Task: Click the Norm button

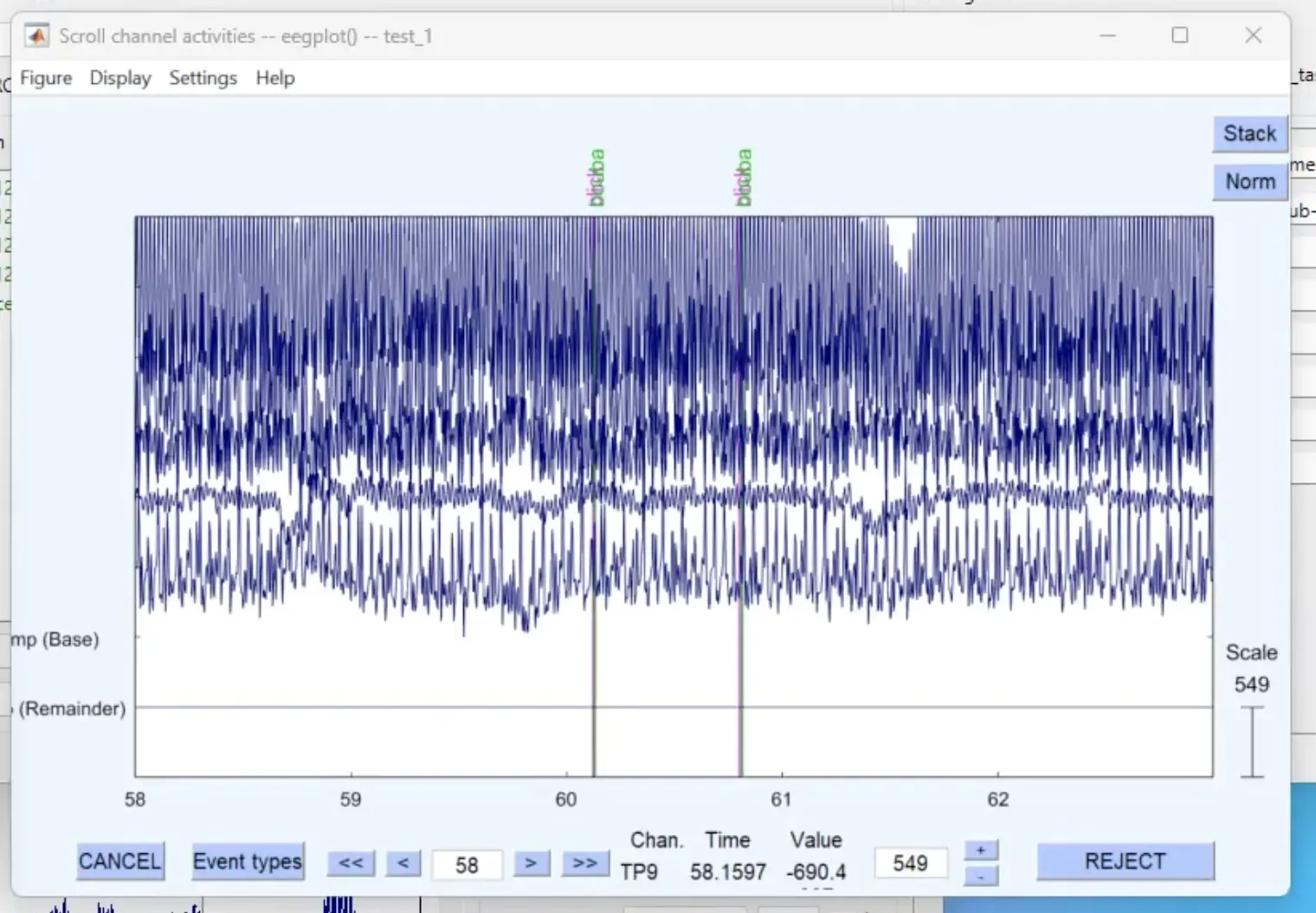Action: 1249,182
